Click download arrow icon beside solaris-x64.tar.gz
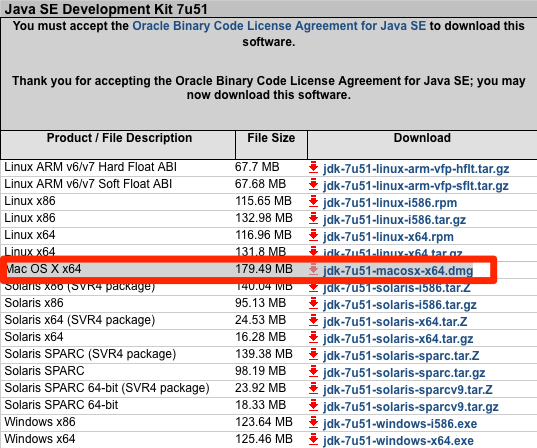The width and height of the screenshot is (537, 448). [x=313, y=338]
